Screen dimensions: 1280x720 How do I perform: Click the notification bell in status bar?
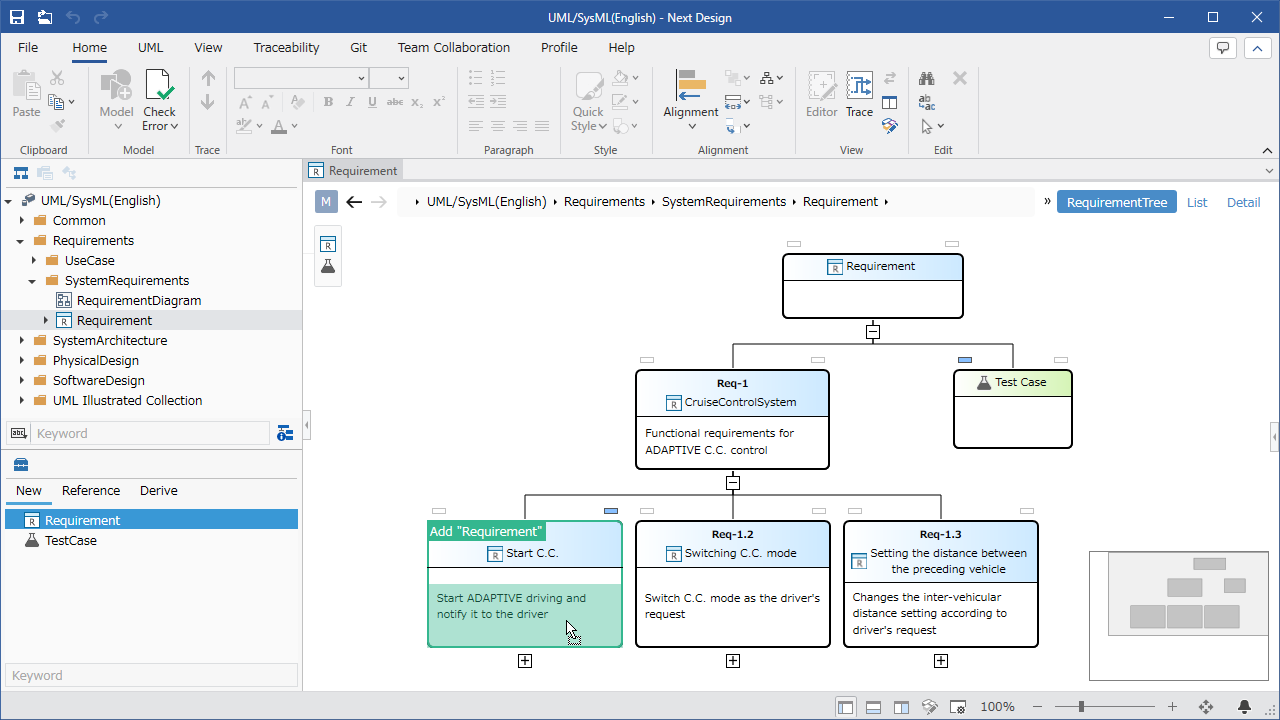pyautogui.click(x=1245, y=707)
